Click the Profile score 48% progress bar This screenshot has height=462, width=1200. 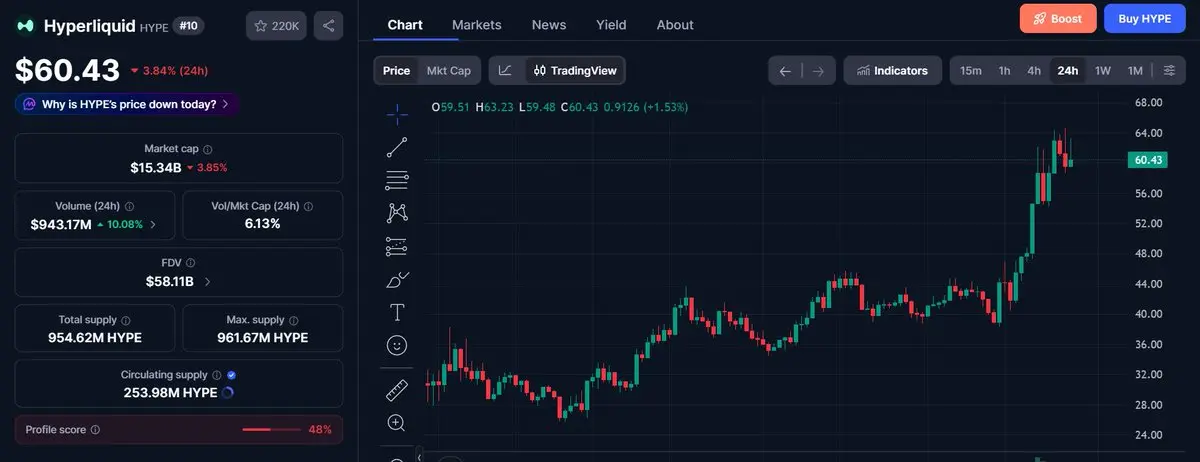pyautogui.click(x=272, y=430)
